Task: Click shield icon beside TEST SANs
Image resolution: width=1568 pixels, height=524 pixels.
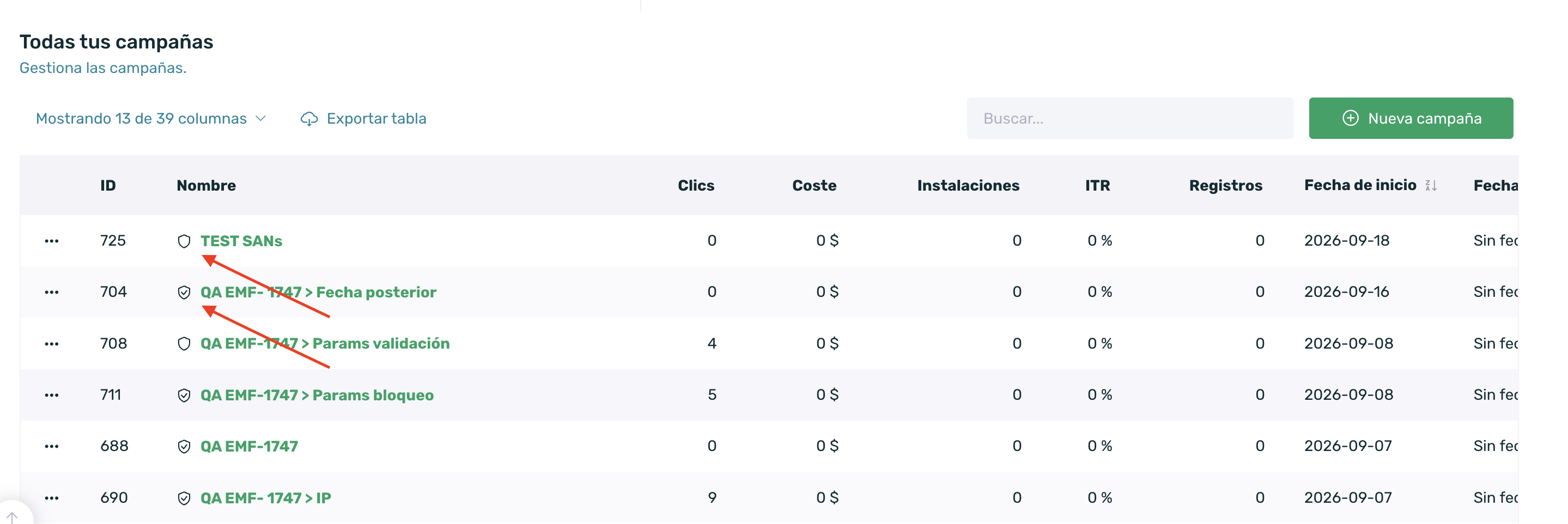Action: tap(184, 241)
